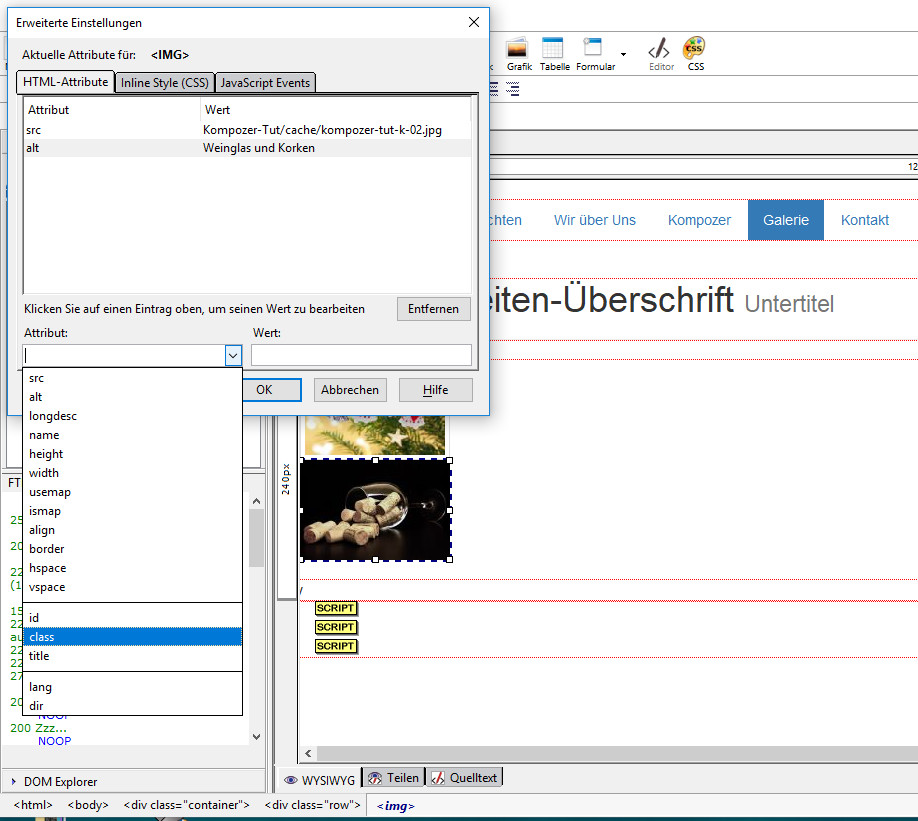Screen dimensions: 918x821
Task: Choose align from the attribute list
Action: pos(132,530)
